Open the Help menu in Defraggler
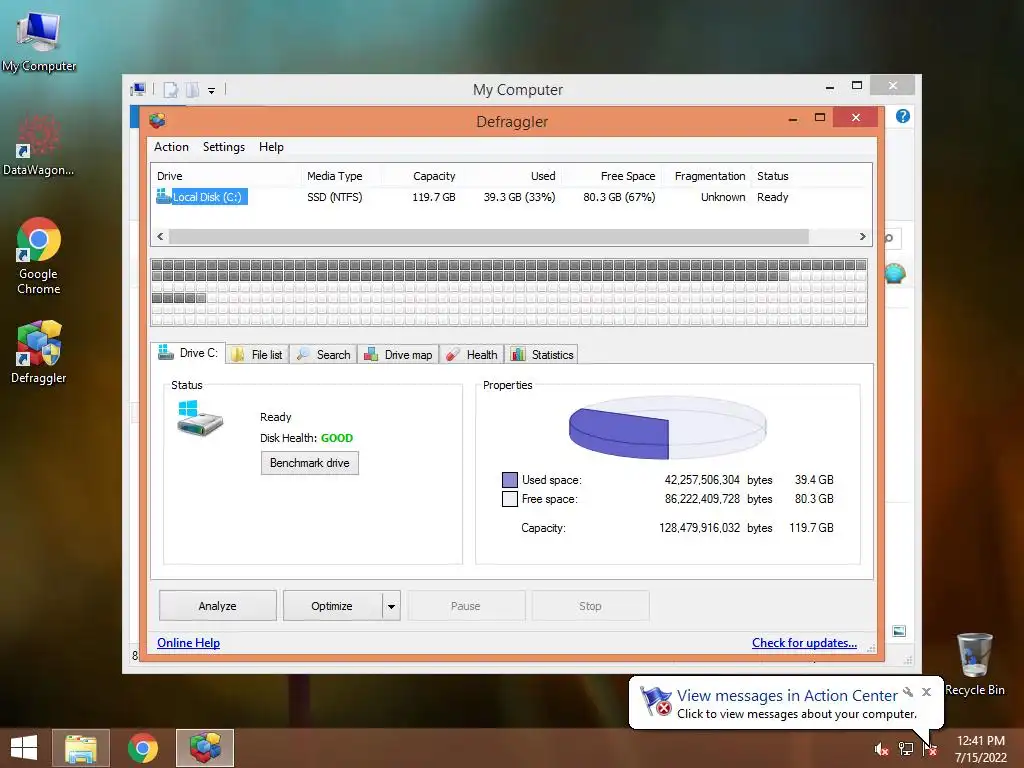1024x768 pixels. tap(271, 147)
